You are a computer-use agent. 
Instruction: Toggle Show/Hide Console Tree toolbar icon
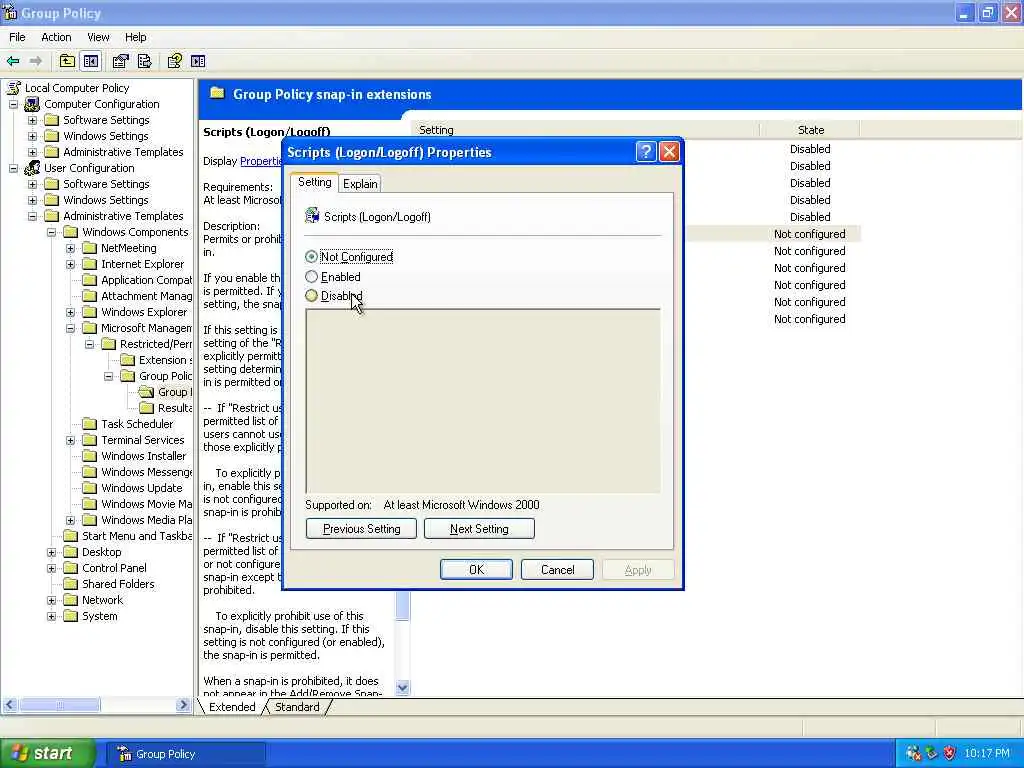tap(91, 61)
